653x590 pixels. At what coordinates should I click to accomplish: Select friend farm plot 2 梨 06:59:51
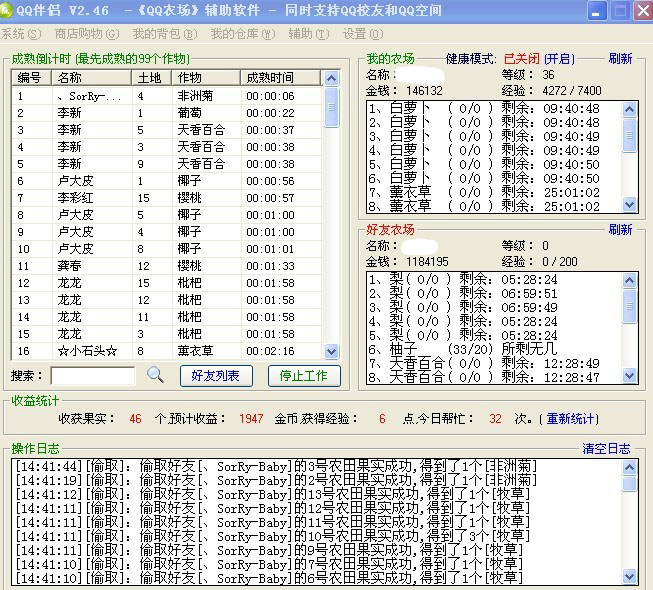(x=495, y=294)
